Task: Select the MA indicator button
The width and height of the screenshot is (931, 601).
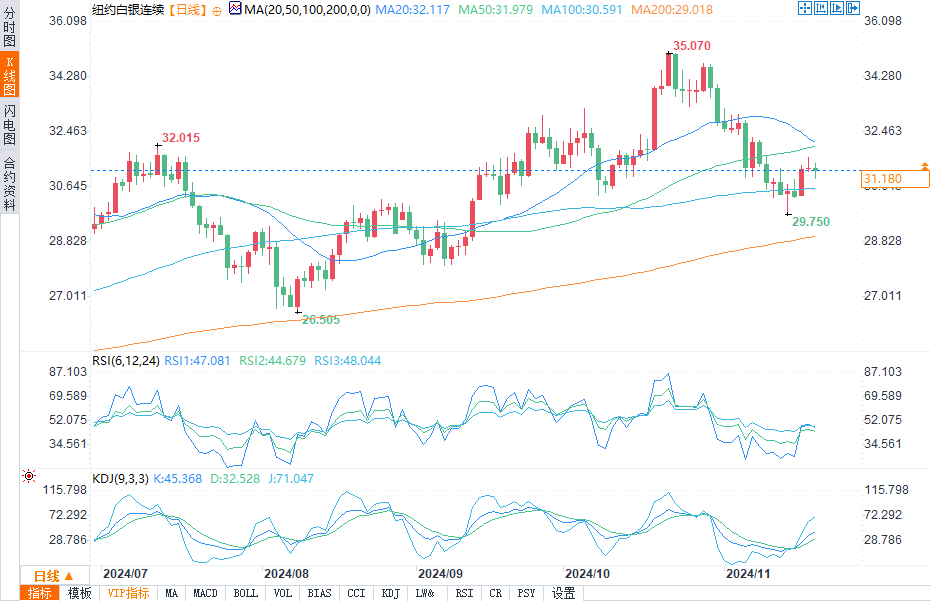Action: coord(172,593)
